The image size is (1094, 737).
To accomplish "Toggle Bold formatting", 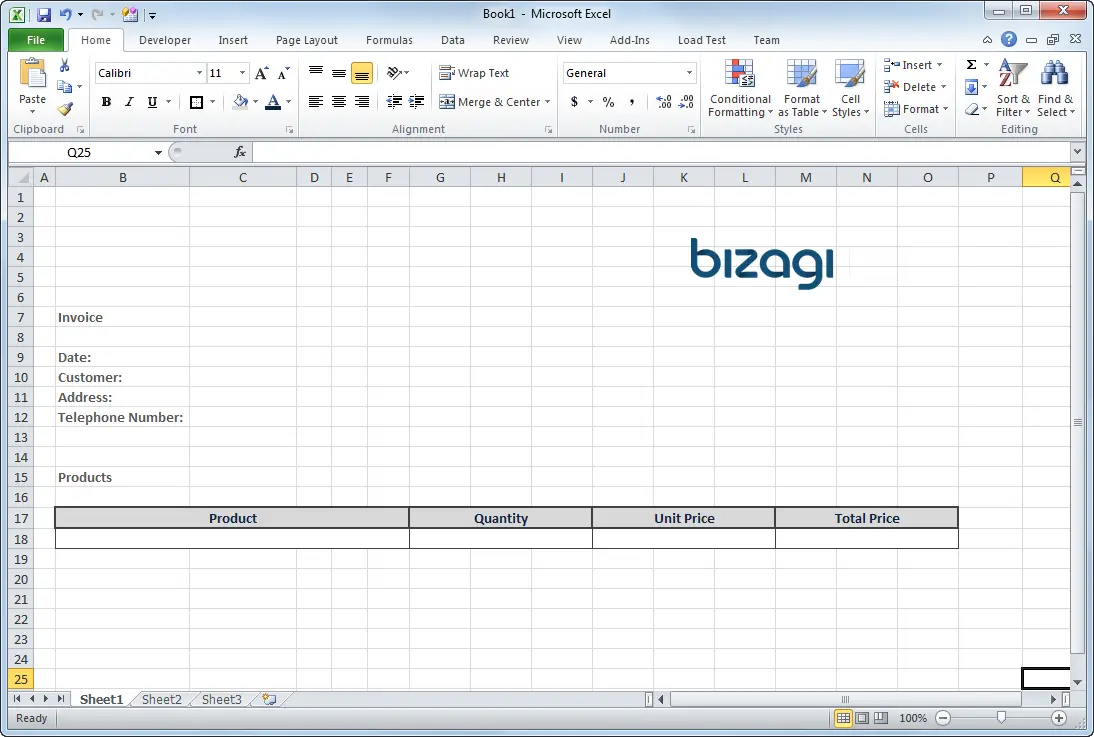I will [x=106, y=102].
